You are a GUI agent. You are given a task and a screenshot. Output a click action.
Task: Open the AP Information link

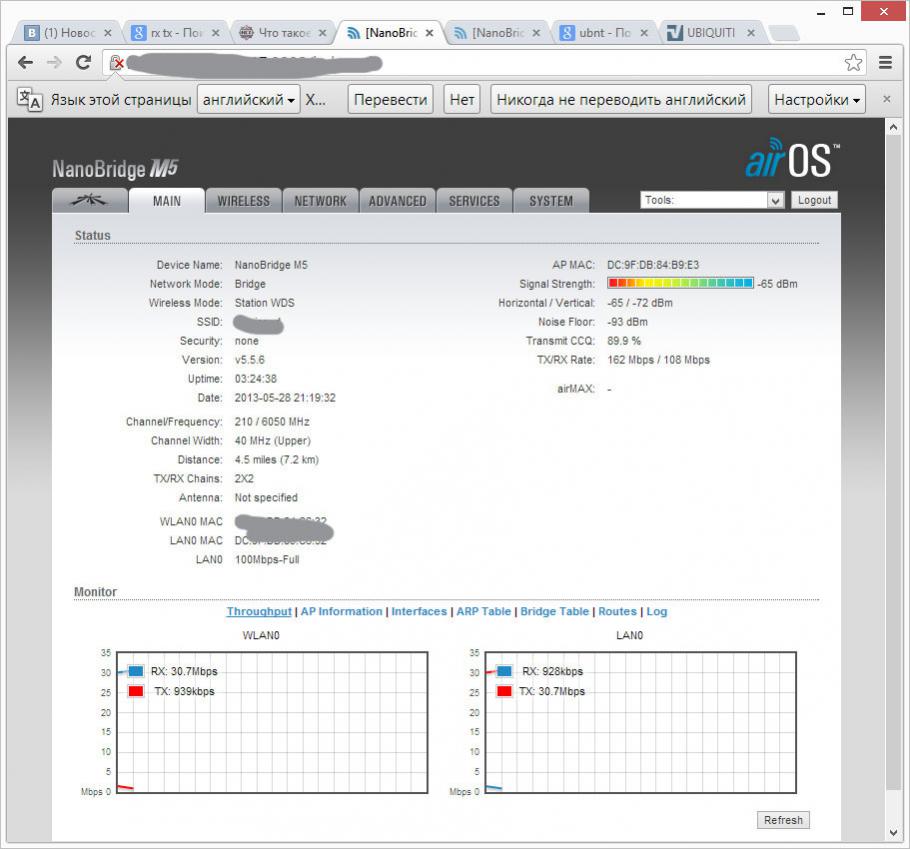pyautogui.click(x=342, y=611)
